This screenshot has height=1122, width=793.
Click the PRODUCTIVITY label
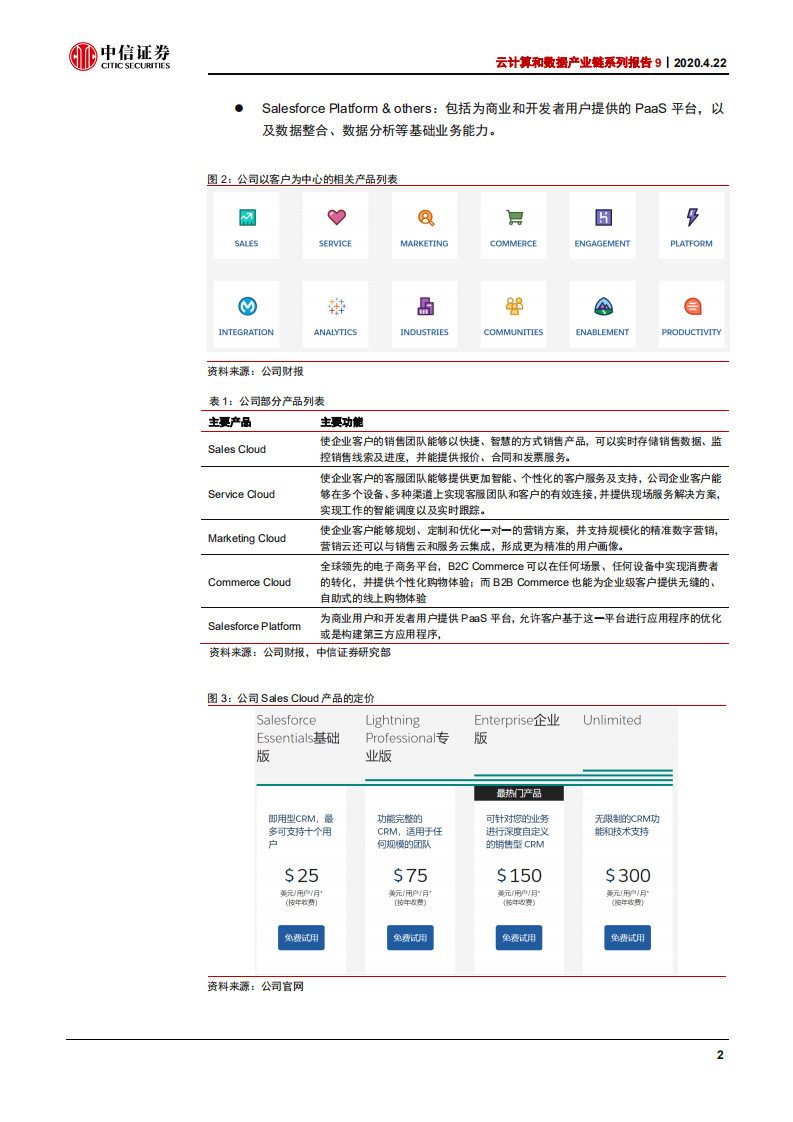tap(691, 333)
